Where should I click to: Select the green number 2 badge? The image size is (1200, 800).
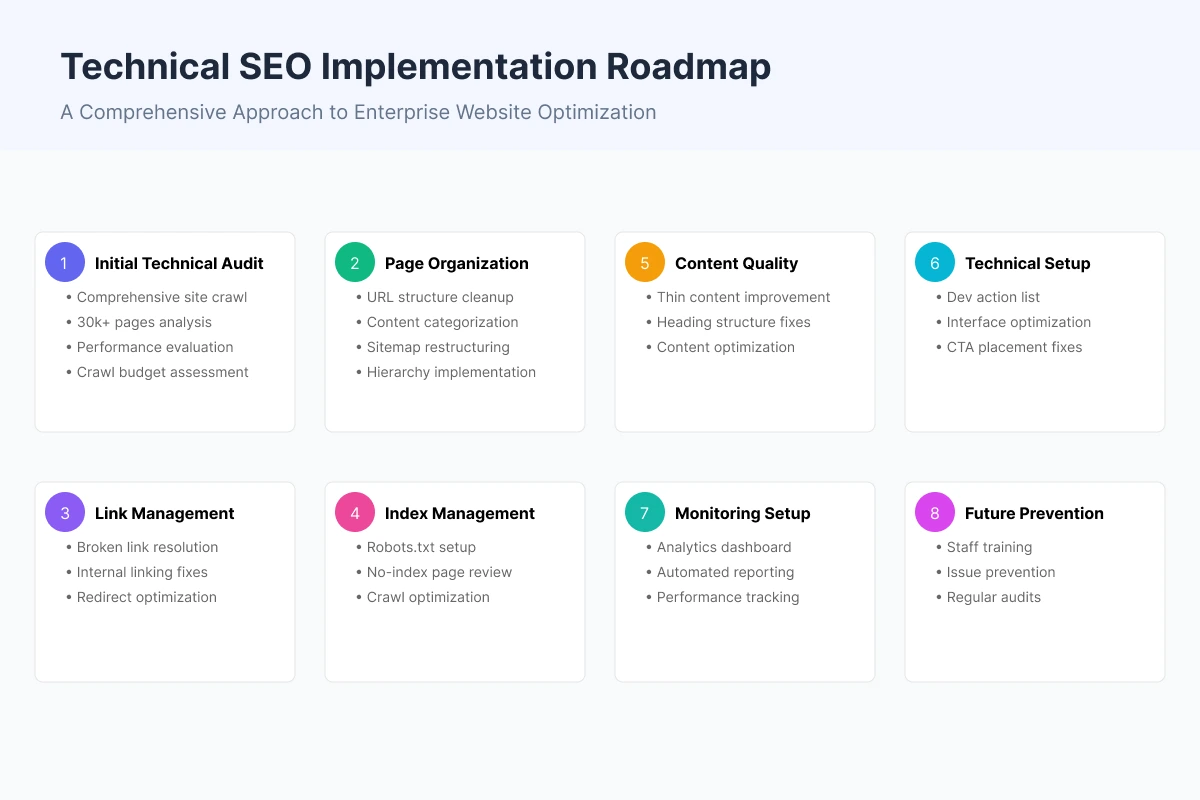click(354, 262)
